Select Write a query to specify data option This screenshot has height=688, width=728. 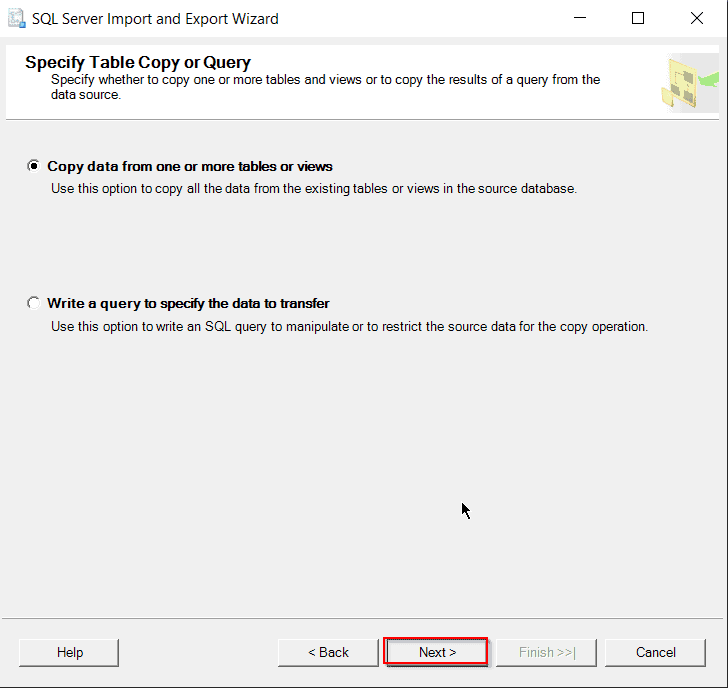click(x=33, y=303)
